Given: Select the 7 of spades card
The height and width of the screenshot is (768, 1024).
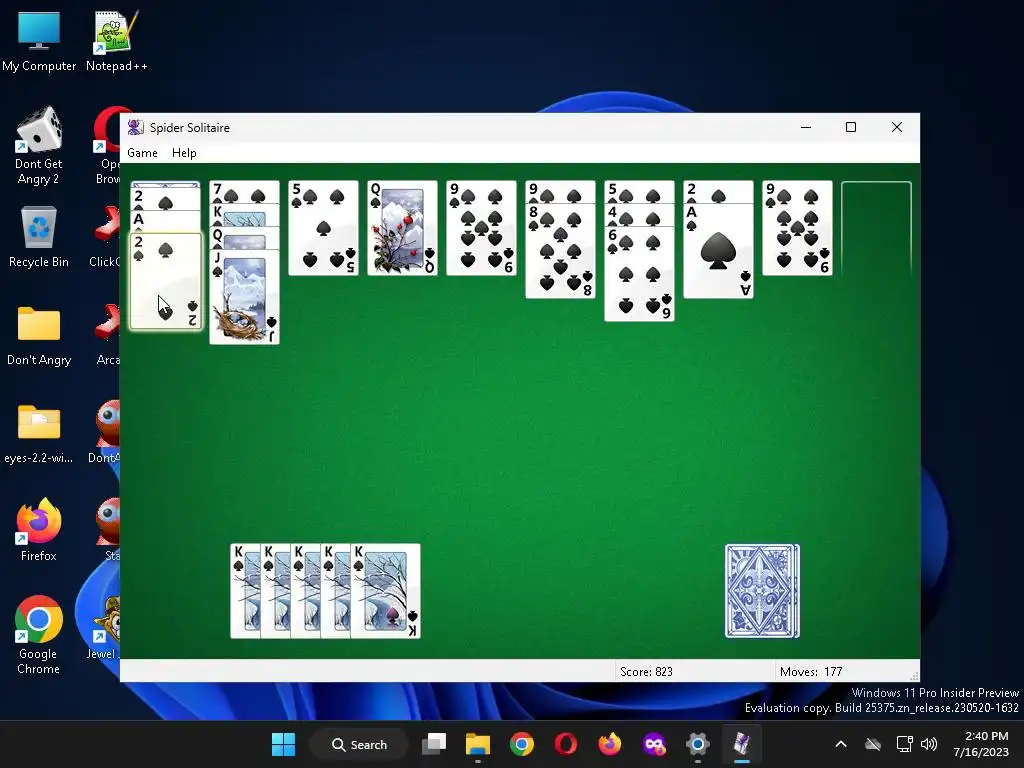Looking at the screenshot, I should [x=244, y=192].
